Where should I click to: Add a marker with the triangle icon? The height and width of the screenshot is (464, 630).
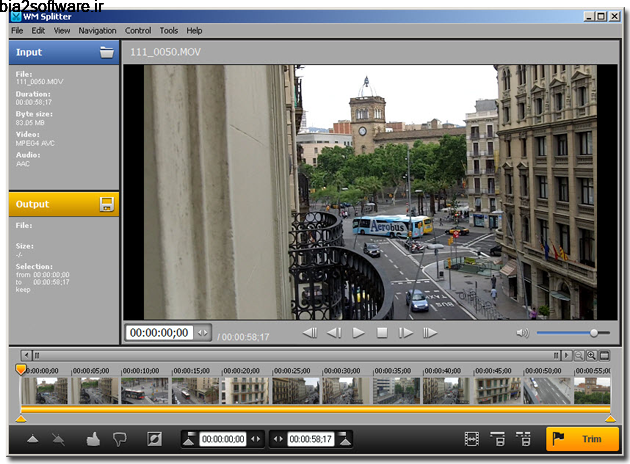point(32,439)
